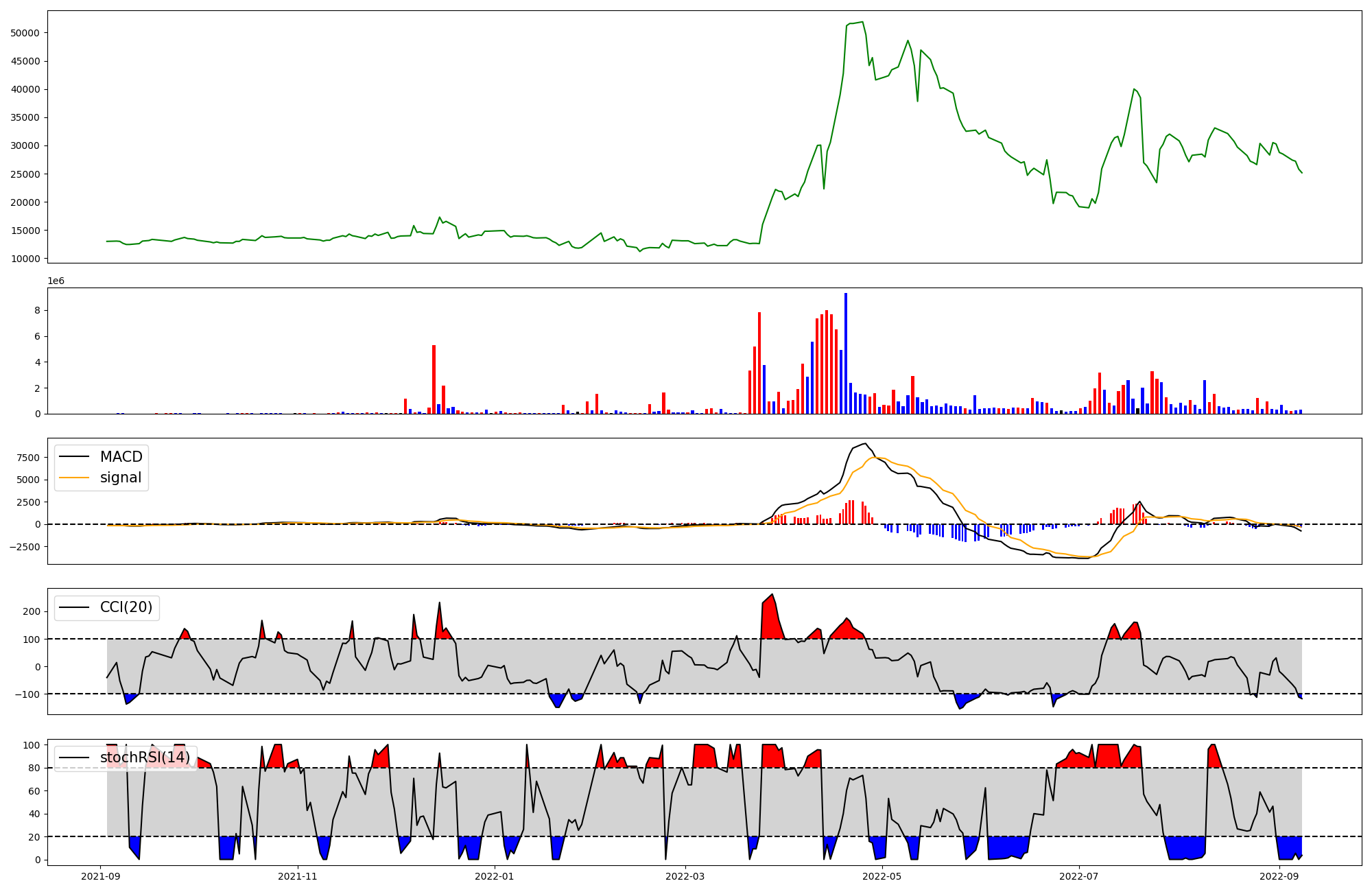The height and width of the screenshot is (892, 1372).
Task: Click the black MACD legend line swatch
Action: 74,457
